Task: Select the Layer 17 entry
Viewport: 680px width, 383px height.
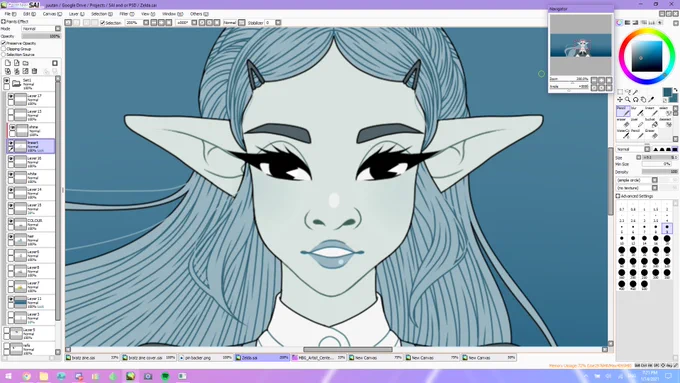Action: click(x=31, y=99)
